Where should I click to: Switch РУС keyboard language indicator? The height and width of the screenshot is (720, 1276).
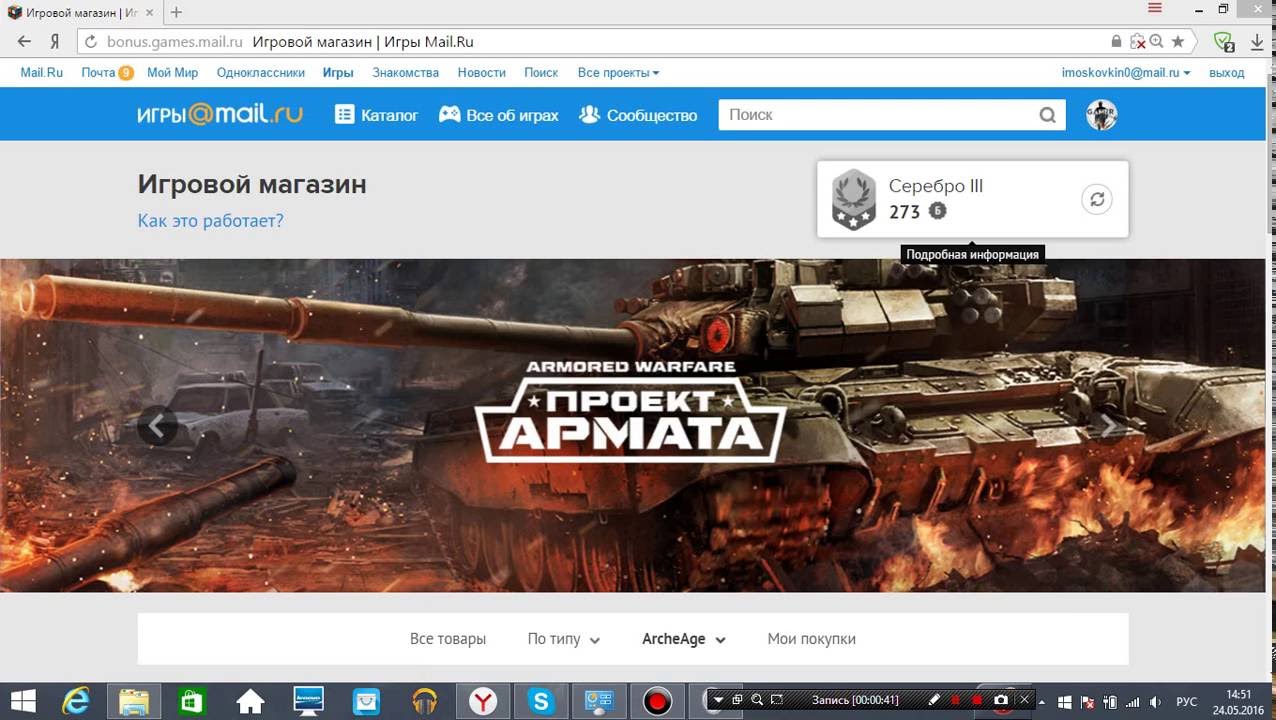click(x=1186, y=701)
